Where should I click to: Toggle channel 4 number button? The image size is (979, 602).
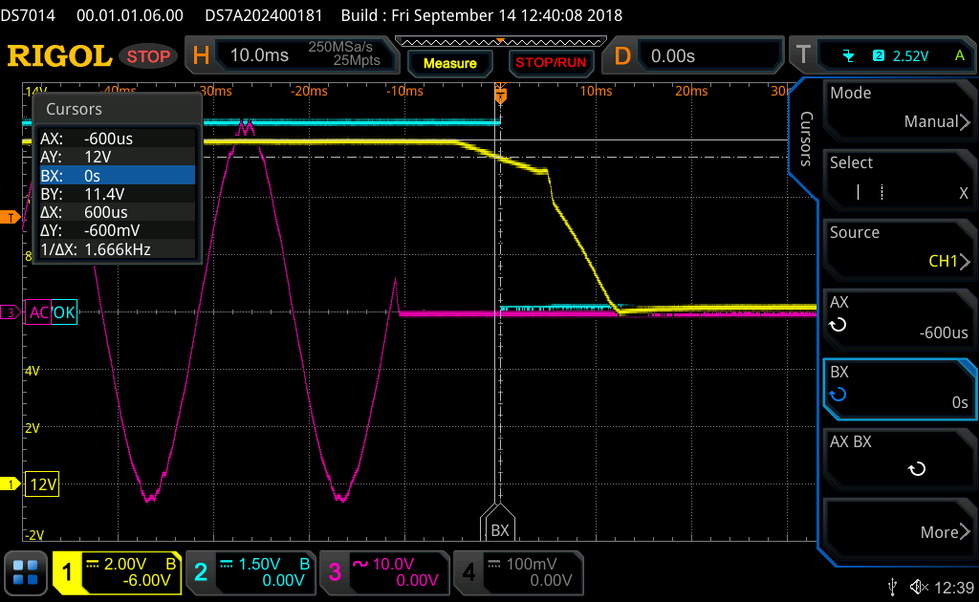(468, 571)
